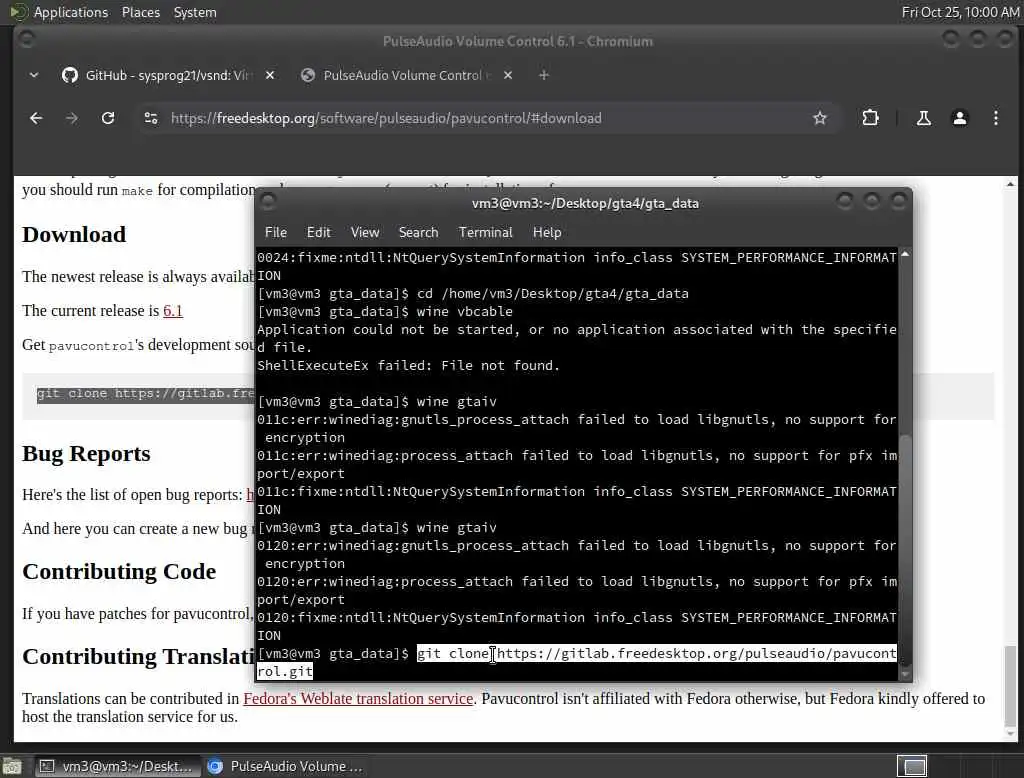Screen dimensions: 1024x778
Task: Expand the tab search chevron
Action: (x=34, y=75)
